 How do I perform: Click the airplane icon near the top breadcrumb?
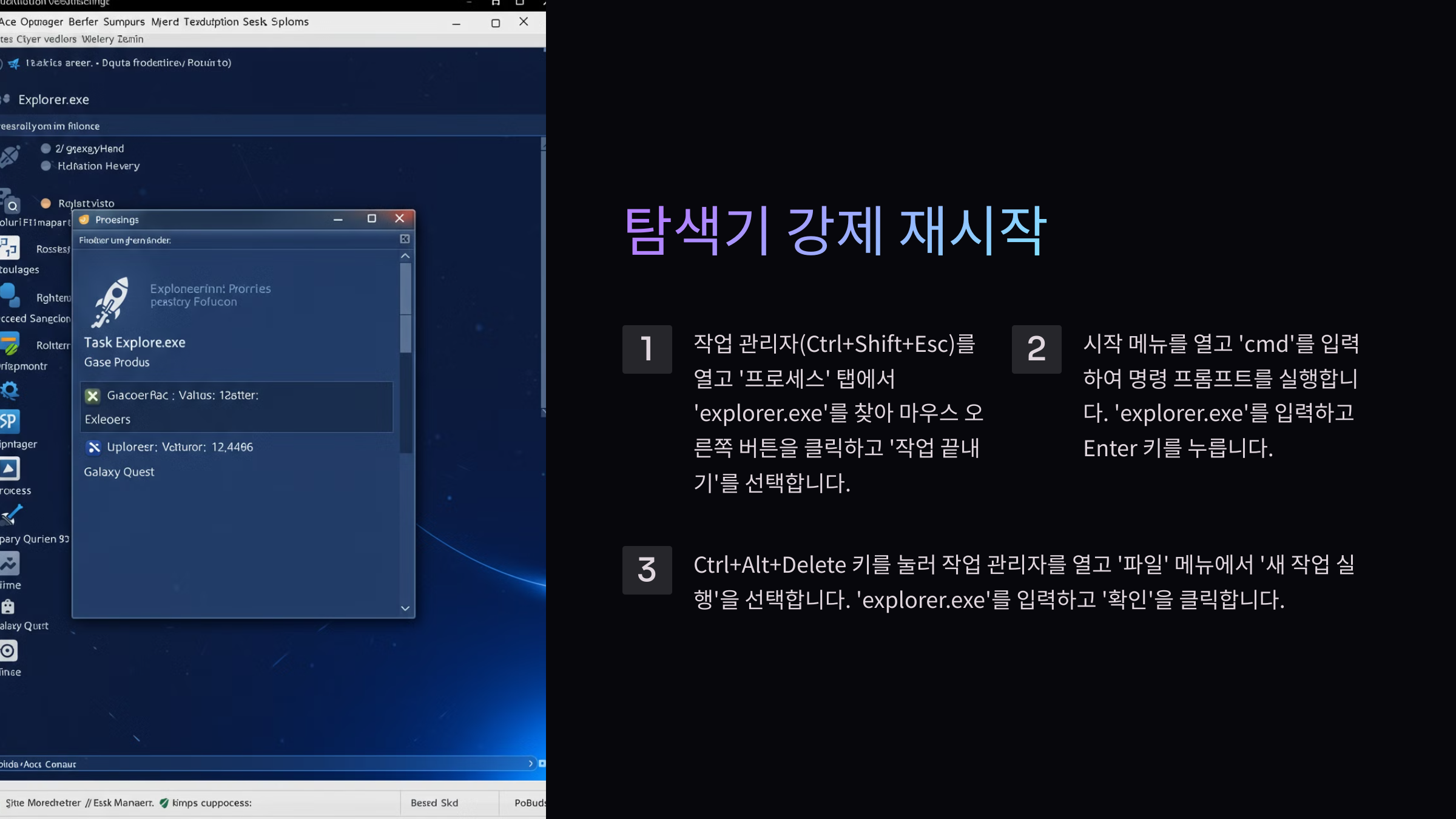[x=14, y=63]
